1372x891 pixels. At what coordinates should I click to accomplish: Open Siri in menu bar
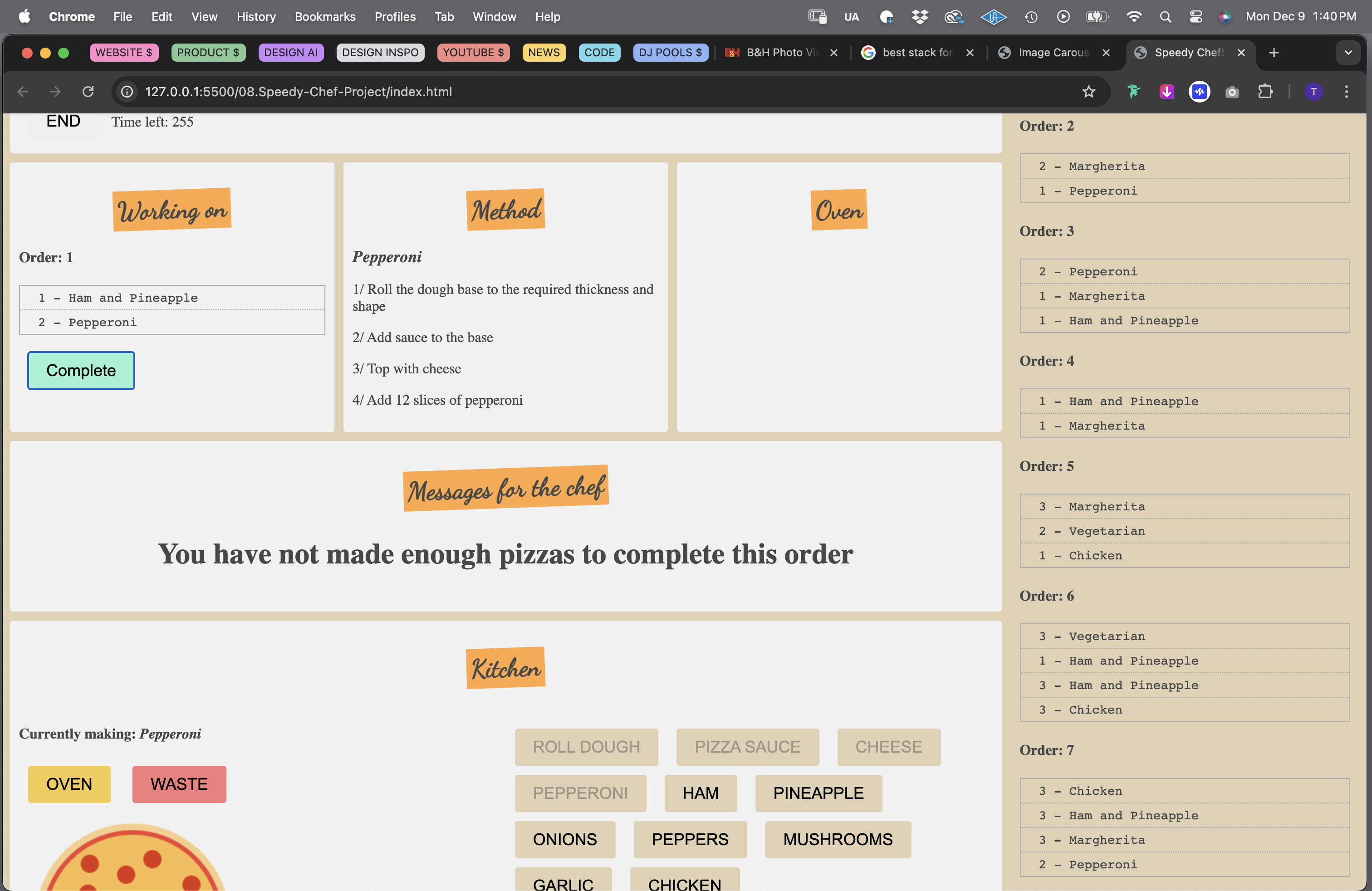pos(1225,17)
